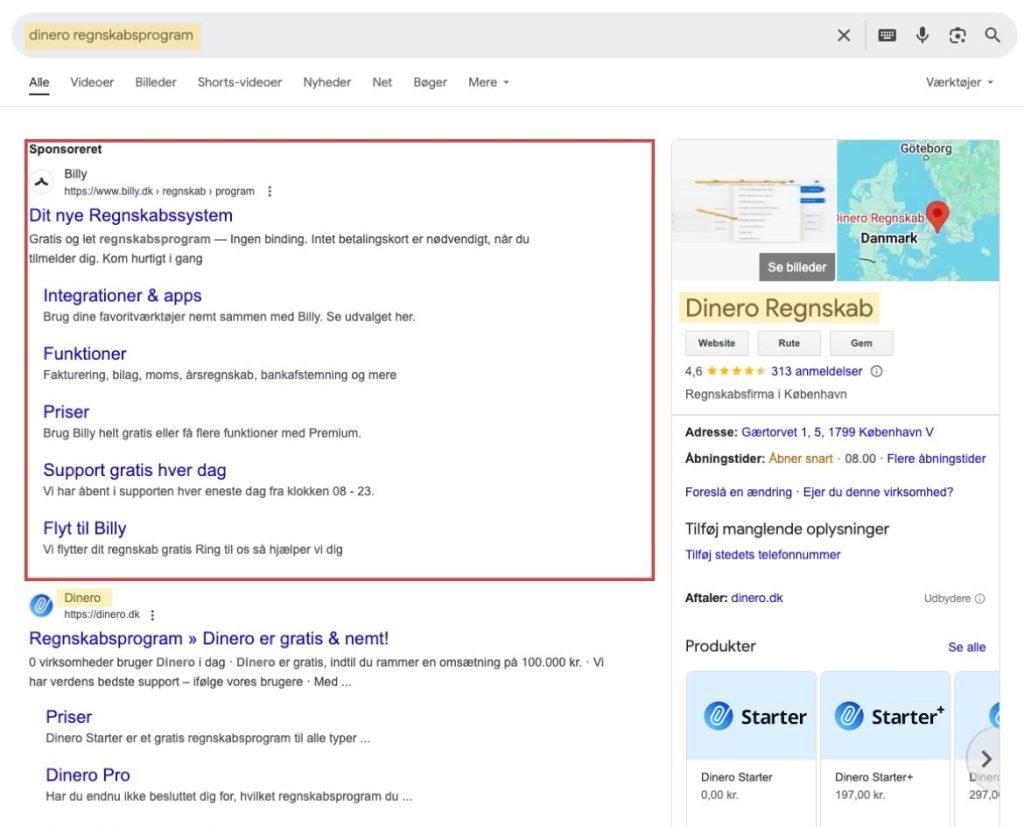Click the Rute button
The width and height of the screenshot is (1024, 827).
789,343
